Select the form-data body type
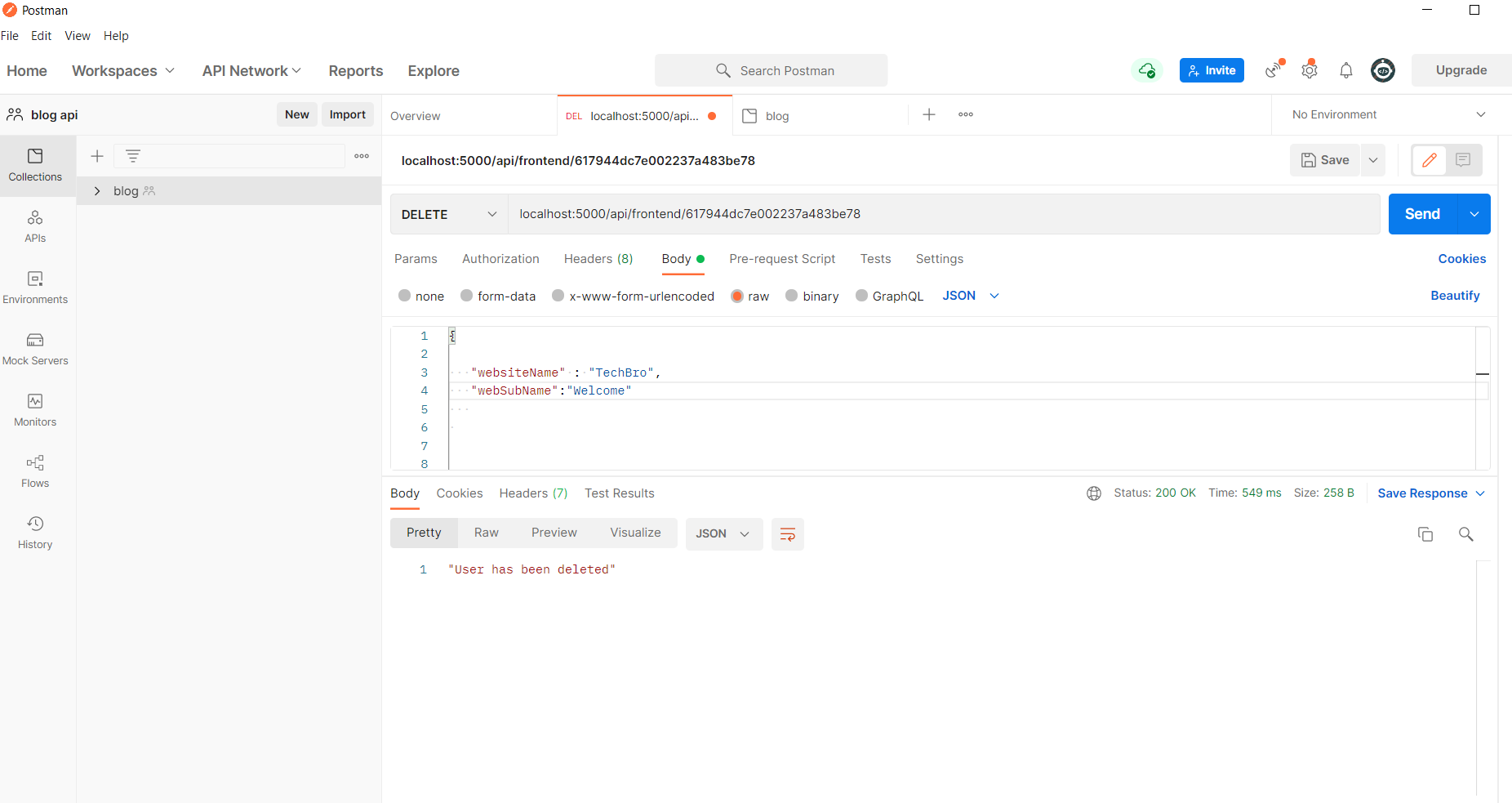Screen dimensions: 1512x803 point(467,296)
